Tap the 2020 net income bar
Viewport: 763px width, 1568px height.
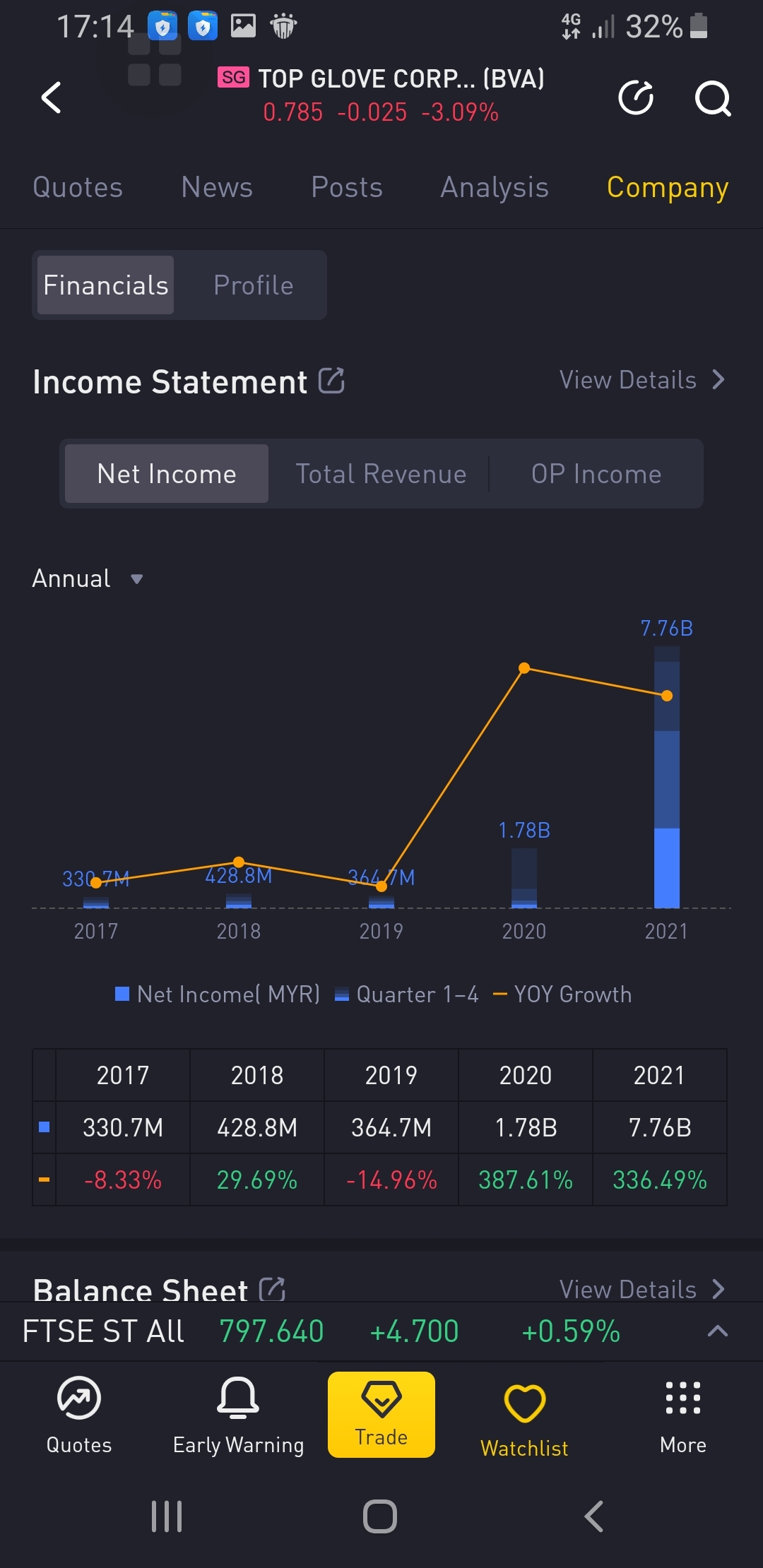click(524, 878)
